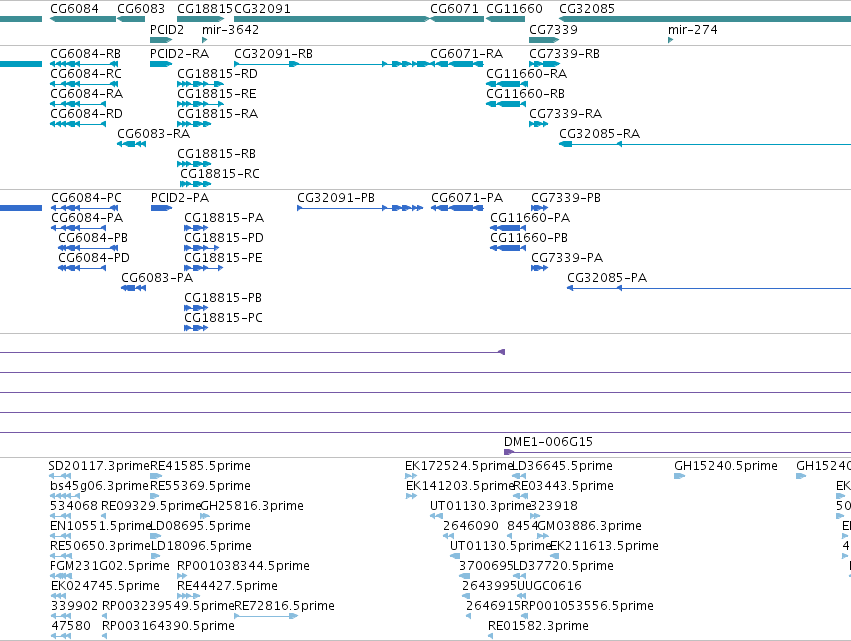Click the CG32091 gene label
This screenshot has height=641, width=851.
point(262,9)
